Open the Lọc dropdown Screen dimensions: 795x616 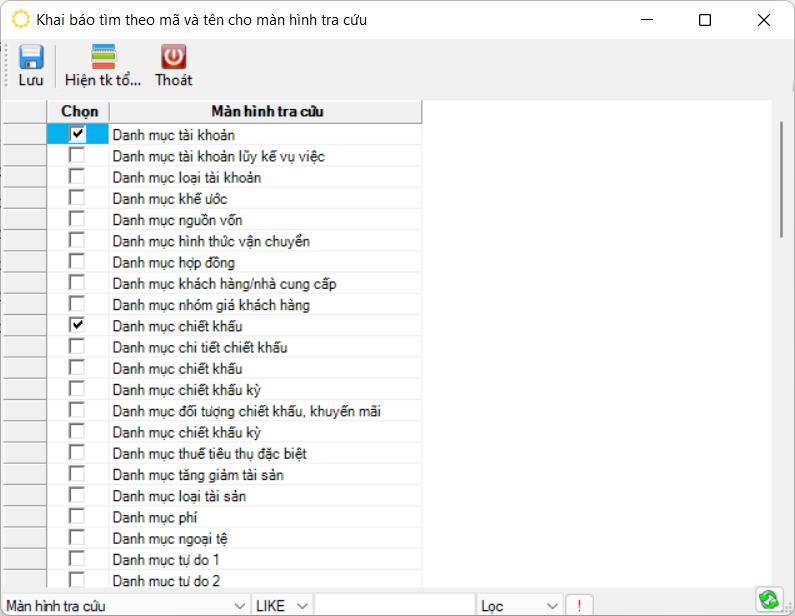(x=552, y=606)
